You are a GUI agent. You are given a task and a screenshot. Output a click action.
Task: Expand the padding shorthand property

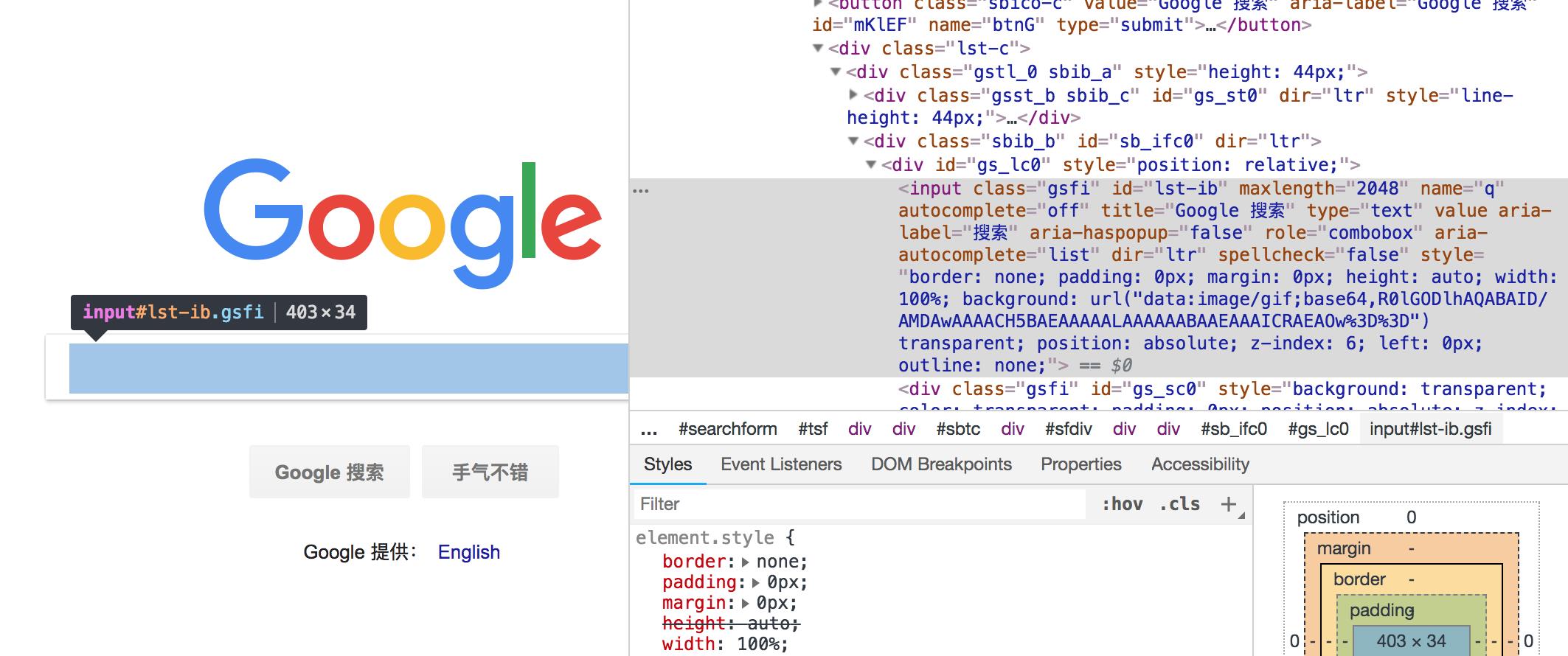755,582
